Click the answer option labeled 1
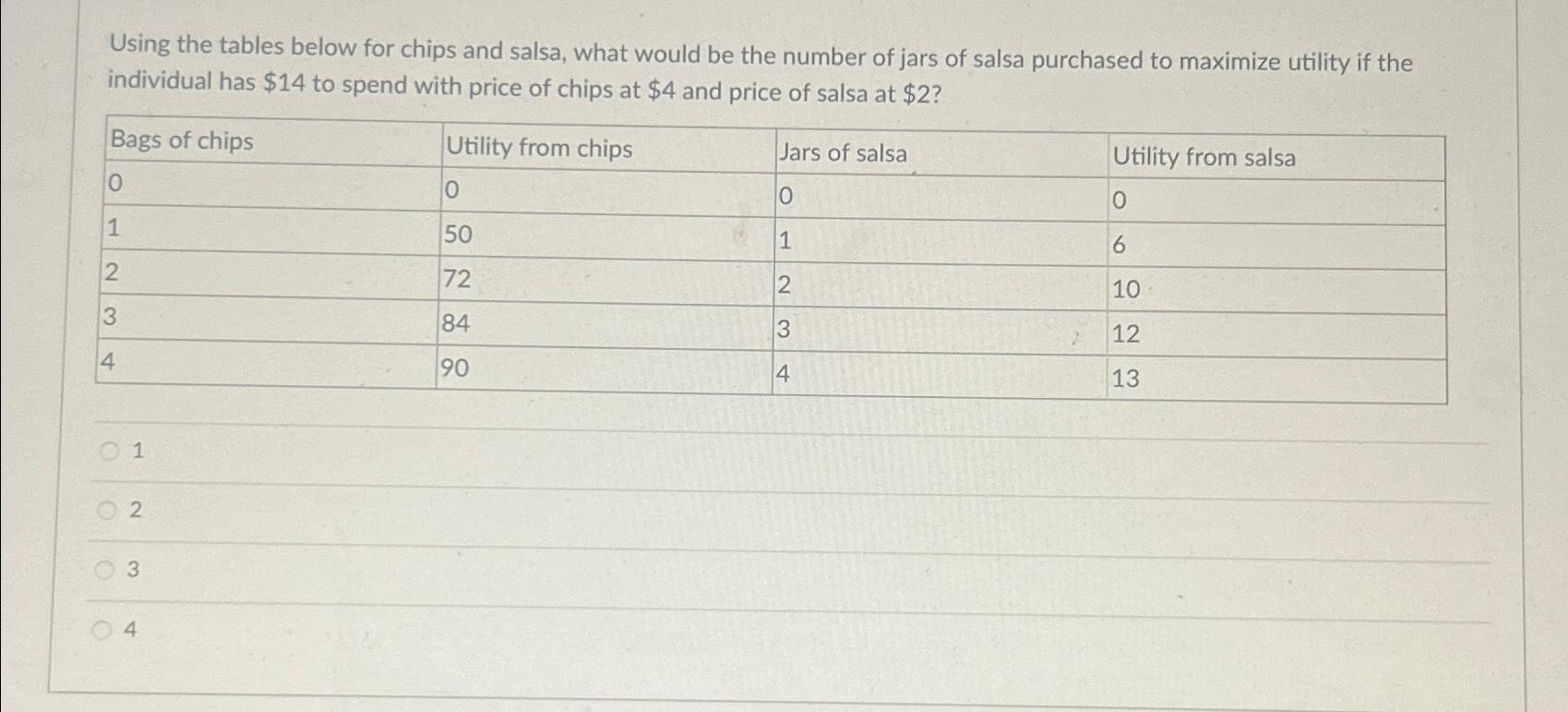The height and width of the screenshot is (712, 1568). coord(135,452)
